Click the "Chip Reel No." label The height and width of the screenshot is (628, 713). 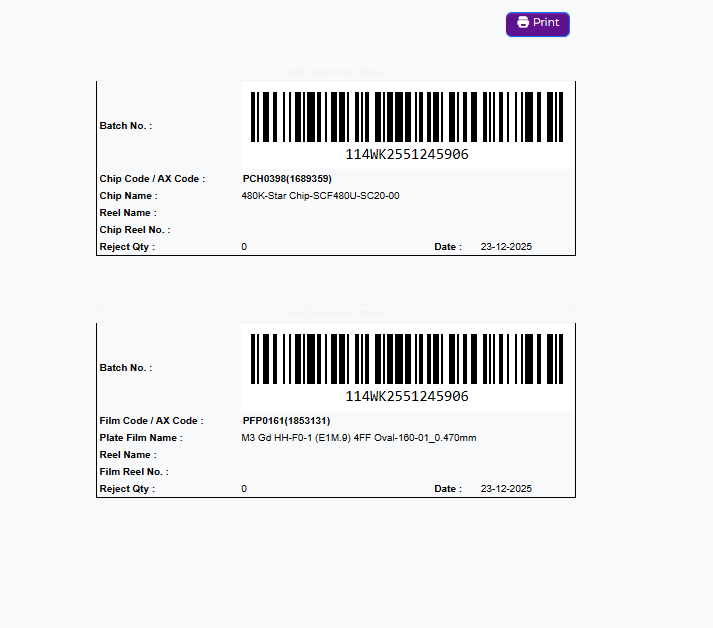(135, 230)
